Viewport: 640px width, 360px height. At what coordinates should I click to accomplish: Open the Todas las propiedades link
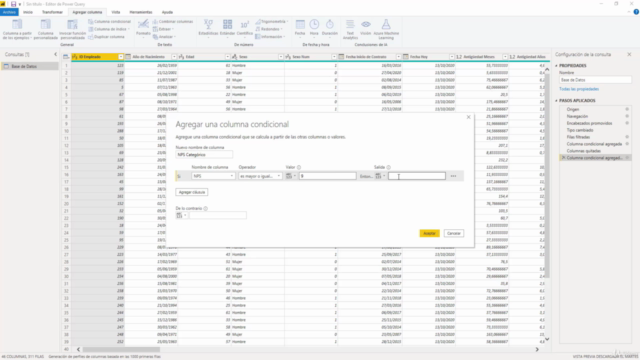(x=579, y=89)
